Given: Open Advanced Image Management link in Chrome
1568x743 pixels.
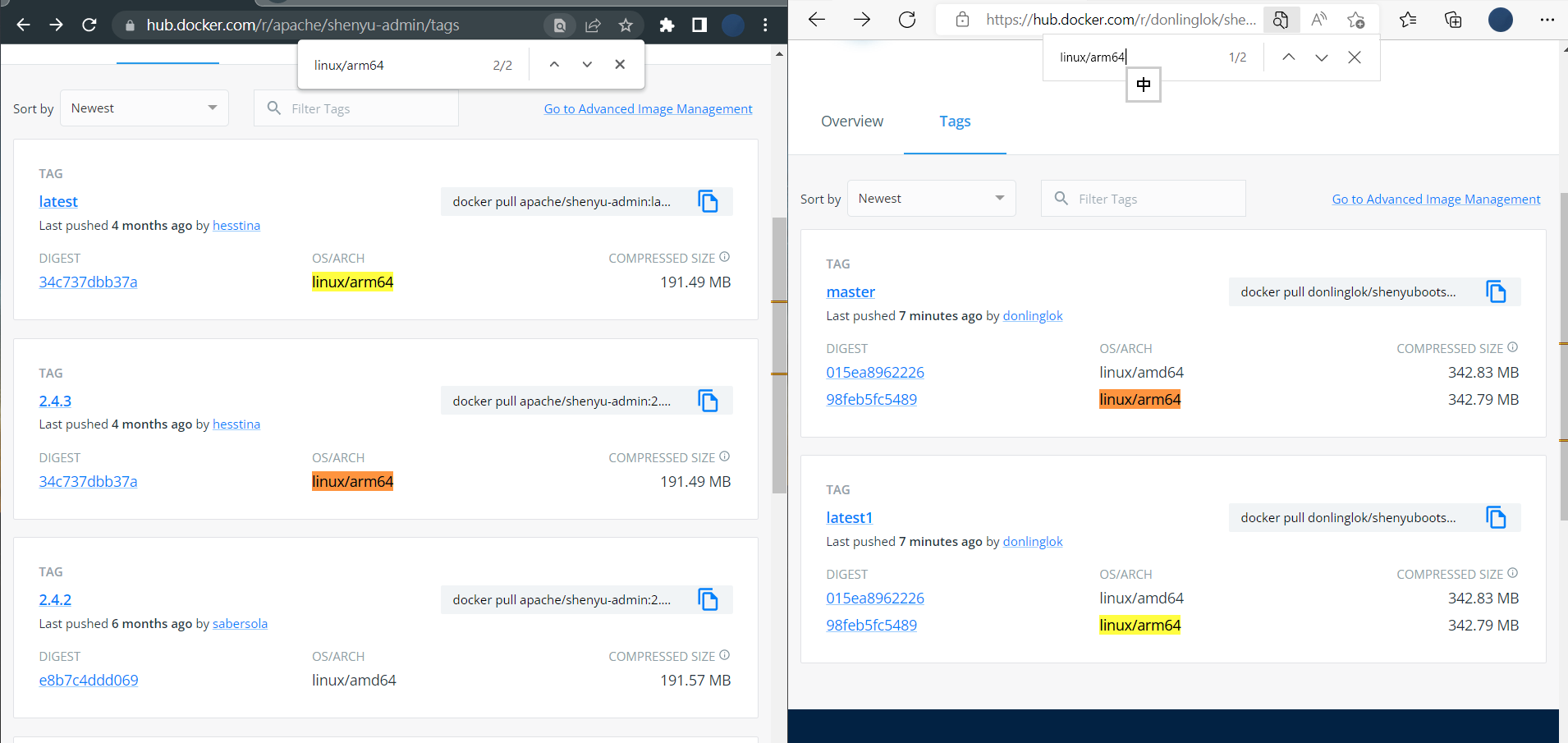Looking at the screenshot, I should click(x=648, y=109).
